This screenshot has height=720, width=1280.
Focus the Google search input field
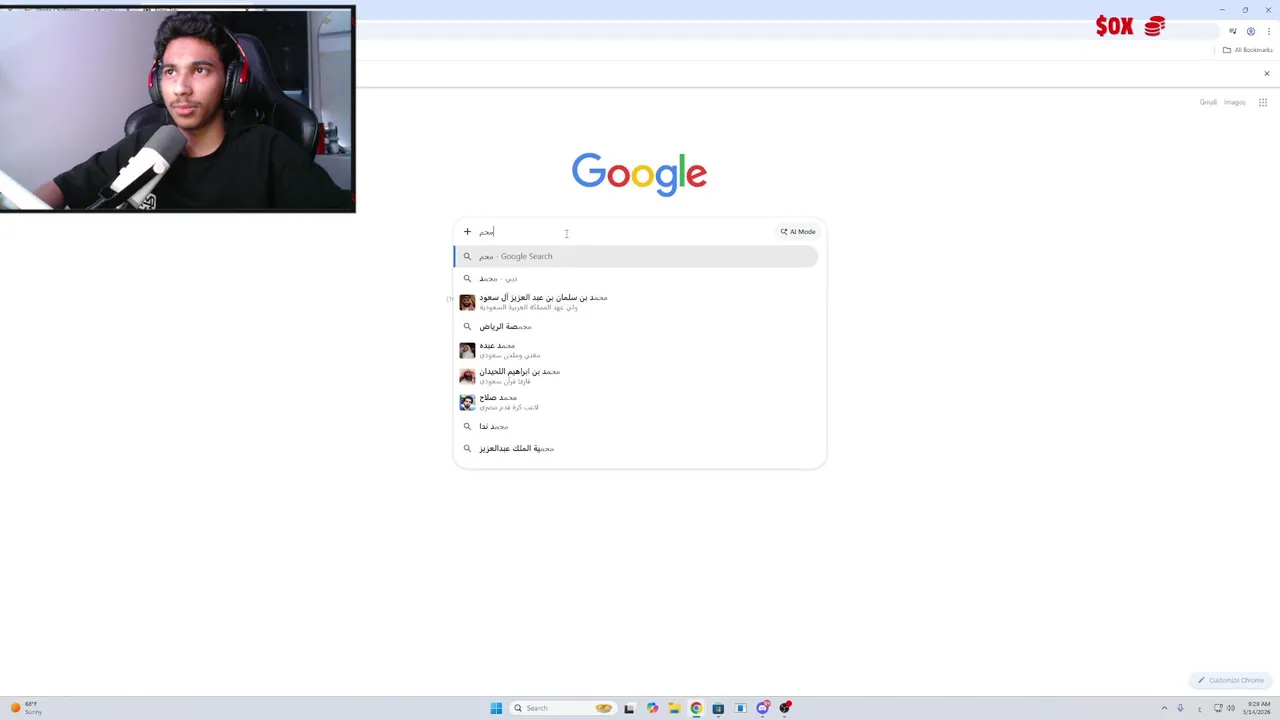point(625,232)
